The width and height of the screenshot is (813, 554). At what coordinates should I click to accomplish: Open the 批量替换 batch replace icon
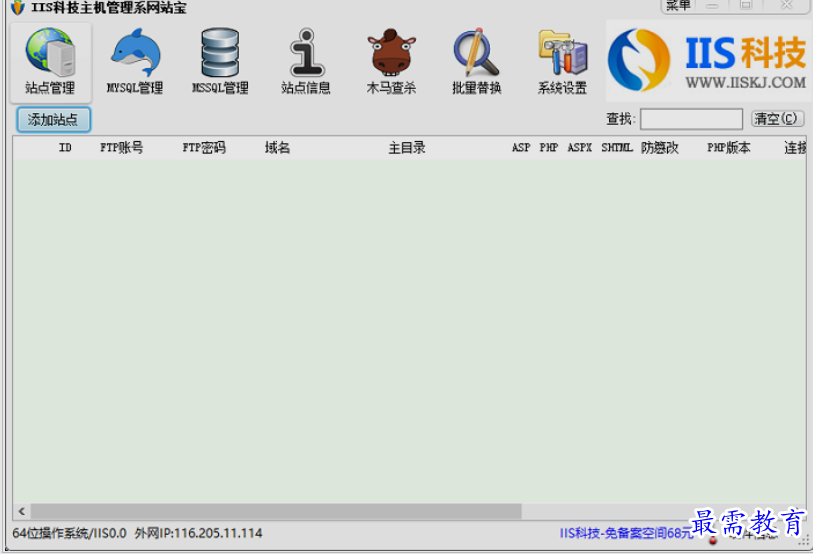pyautogui.click(x=476, y=62)
